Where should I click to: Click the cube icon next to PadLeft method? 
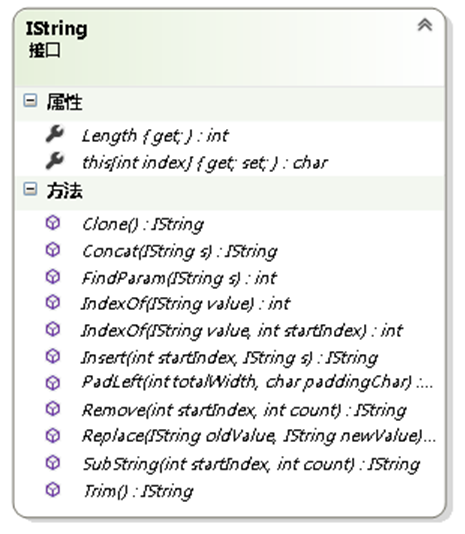tap(53, 383)
